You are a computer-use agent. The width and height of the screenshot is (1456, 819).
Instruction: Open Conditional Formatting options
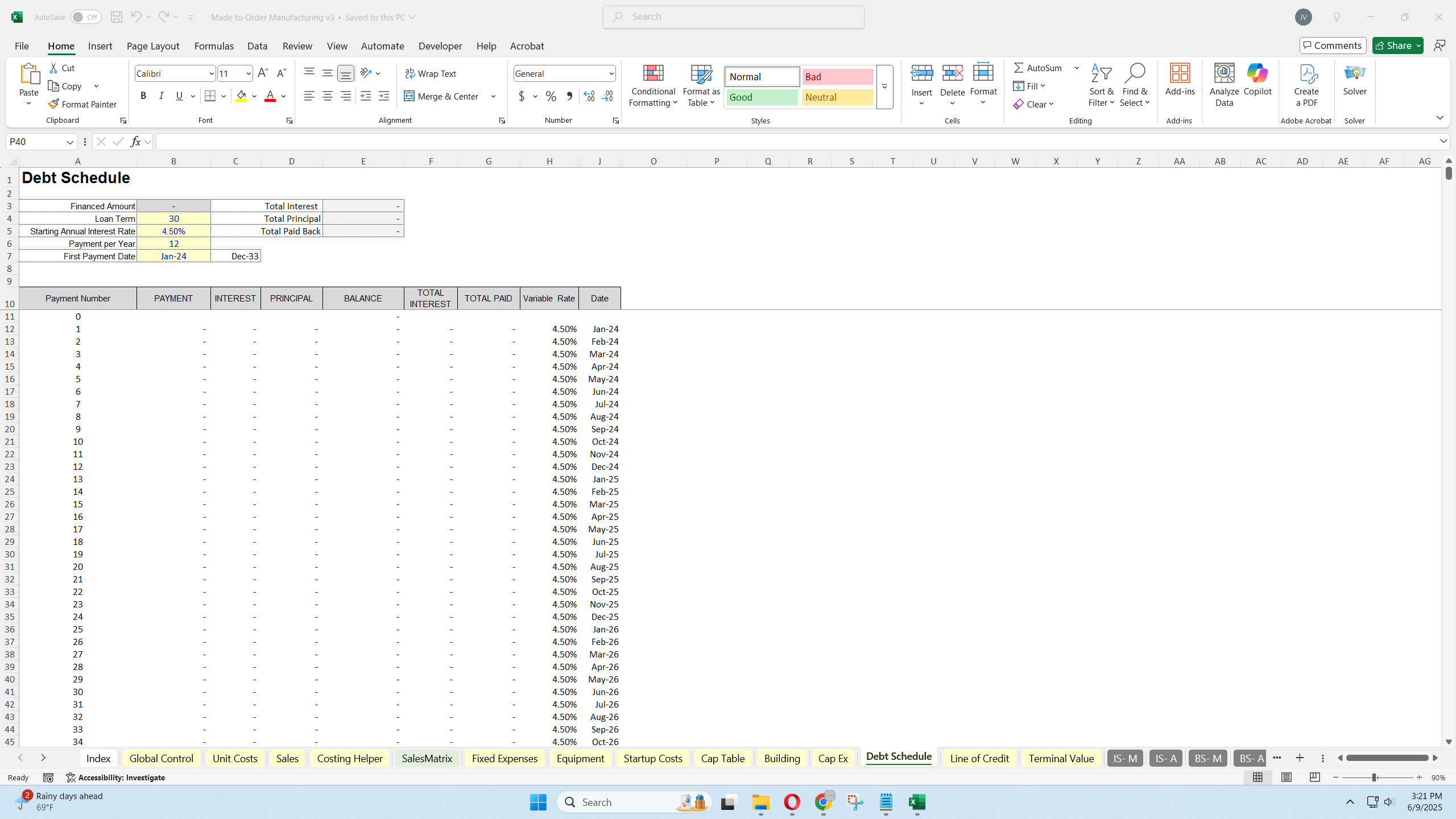pos(652,85)
